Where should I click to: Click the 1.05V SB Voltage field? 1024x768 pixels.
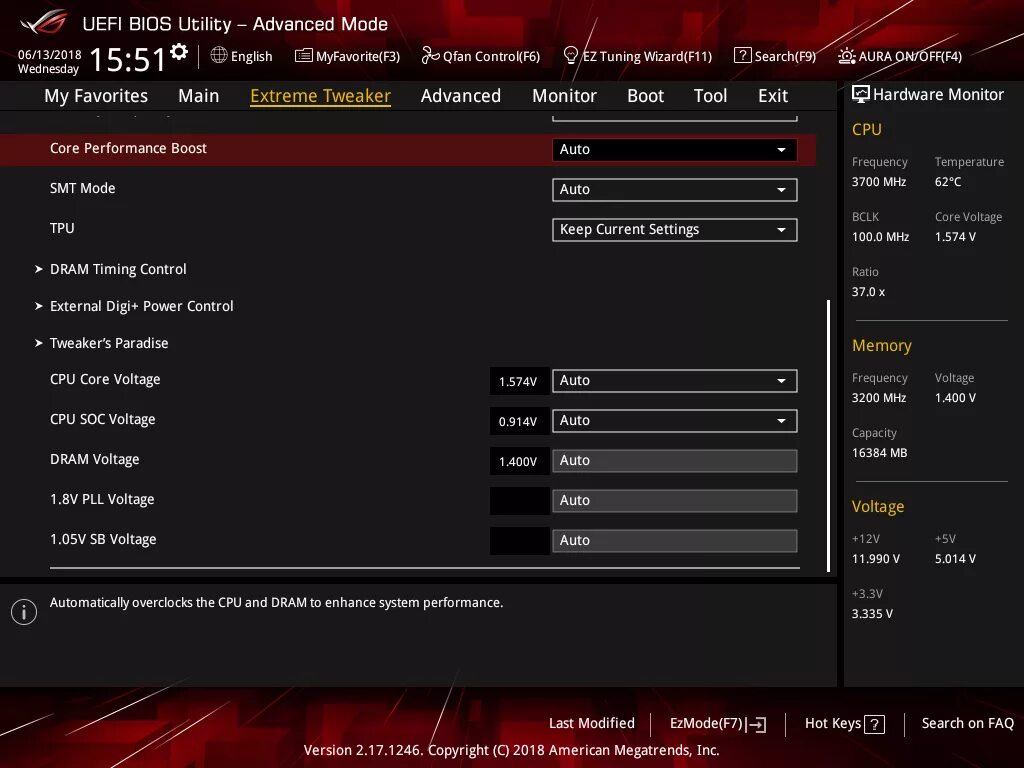tap(675, 541)
